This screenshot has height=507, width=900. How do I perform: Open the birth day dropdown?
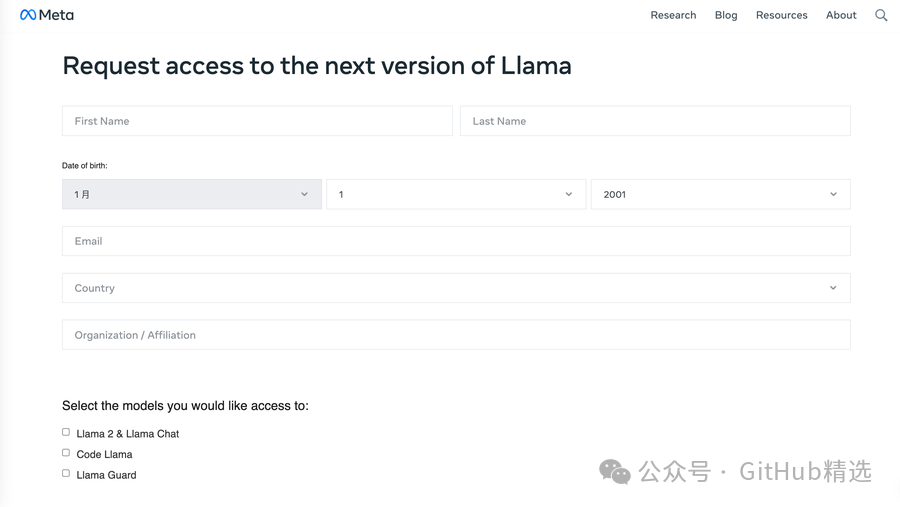(x=456, y=194)
